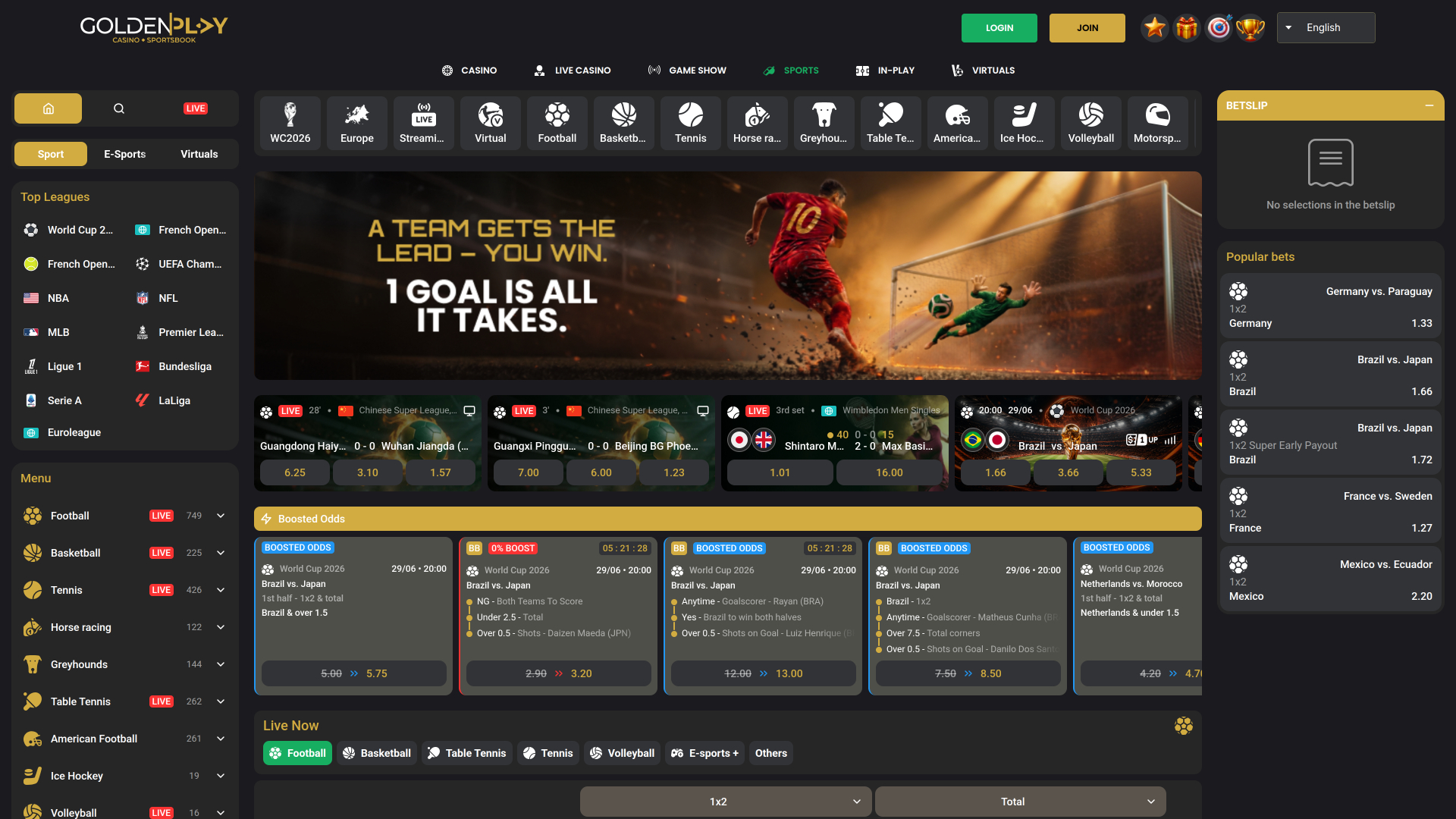Open the English language dropdown
The image size is (1456, 819).
(1326, 28)
